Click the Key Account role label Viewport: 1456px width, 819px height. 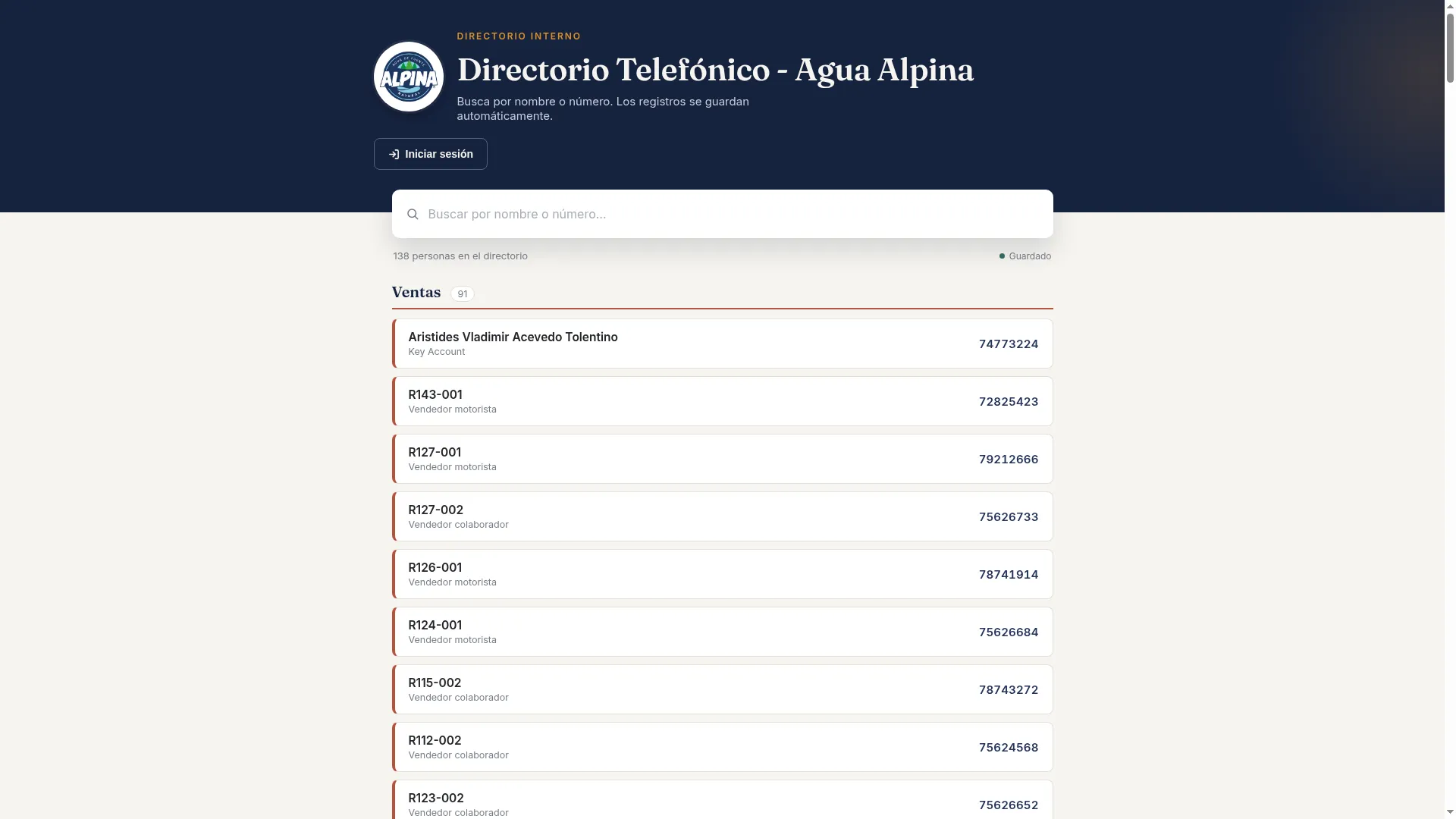(x=437, y=352)
